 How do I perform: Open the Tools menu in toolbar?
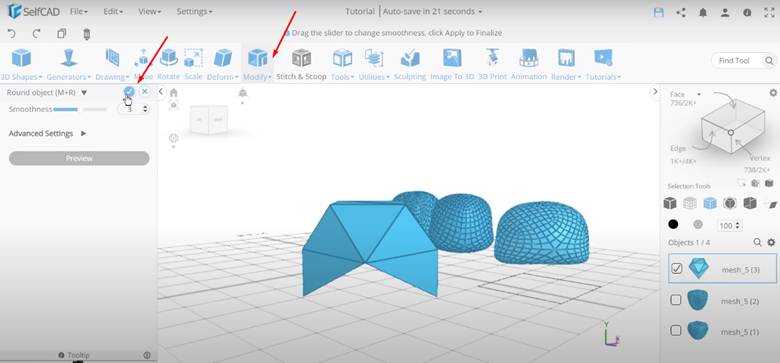[342, 65]
